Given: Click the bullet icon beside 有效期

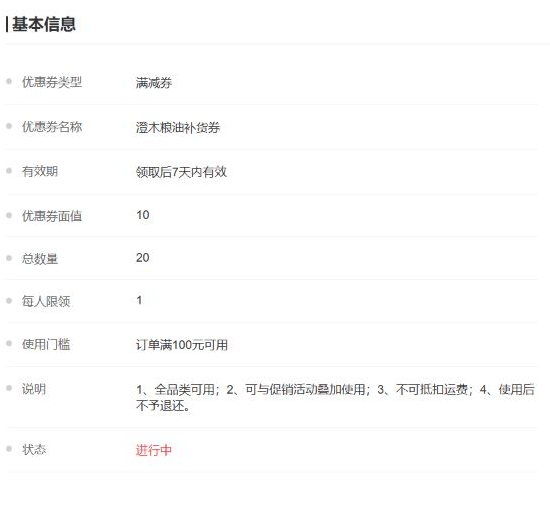Looking at the screenshot, I should (9, 170).
